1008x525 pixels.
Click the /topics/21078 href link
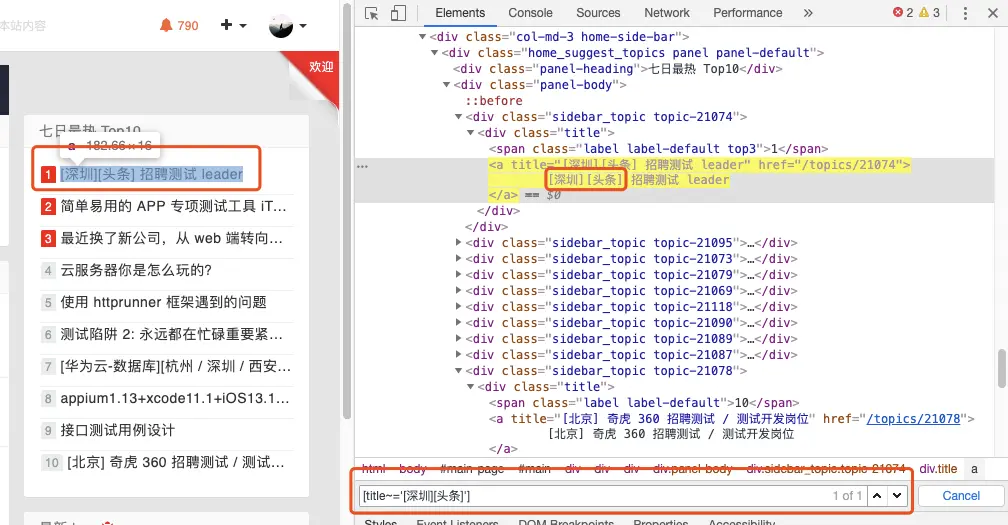point(914,419)
